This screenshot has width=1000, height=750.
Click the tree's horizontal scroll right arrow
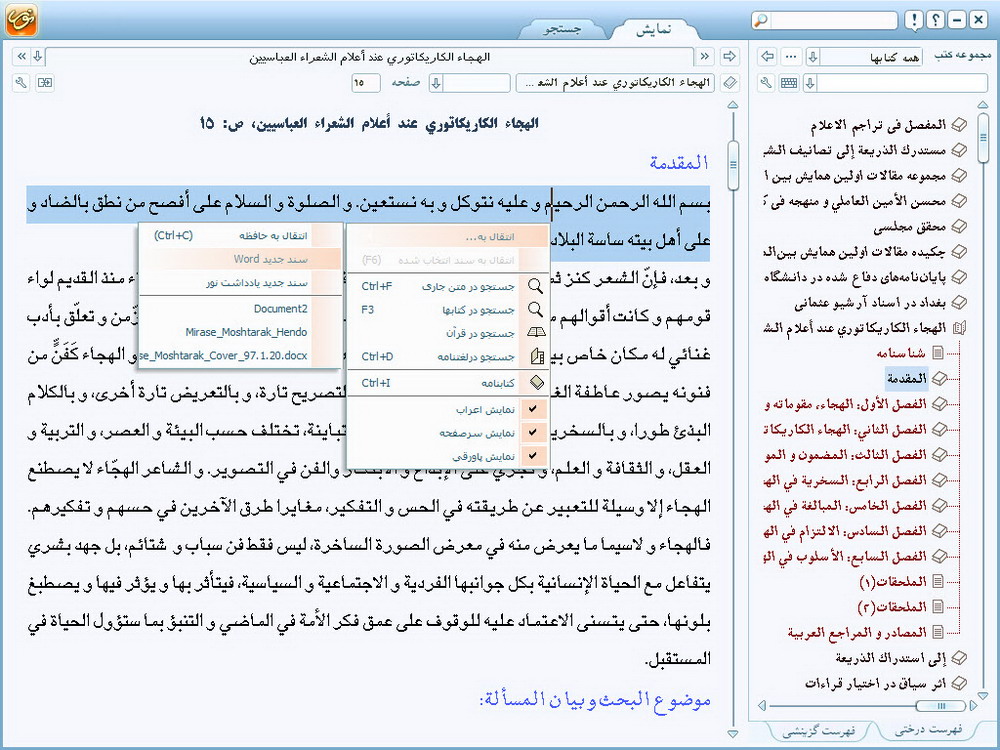(973, 705)
